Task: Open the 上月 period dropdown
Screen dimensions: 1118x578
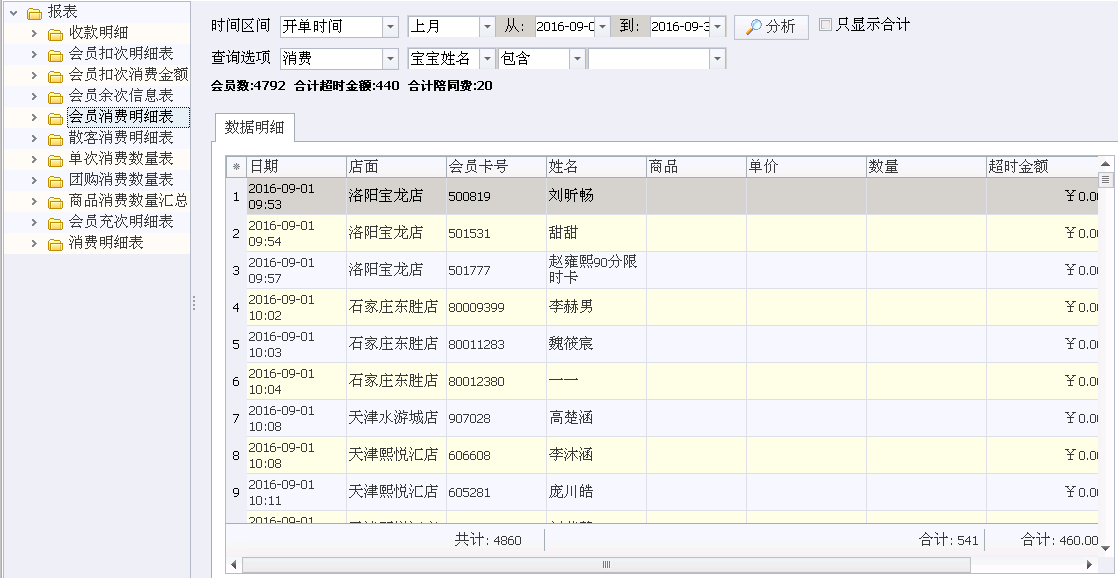Action: [x=487, y=27]
